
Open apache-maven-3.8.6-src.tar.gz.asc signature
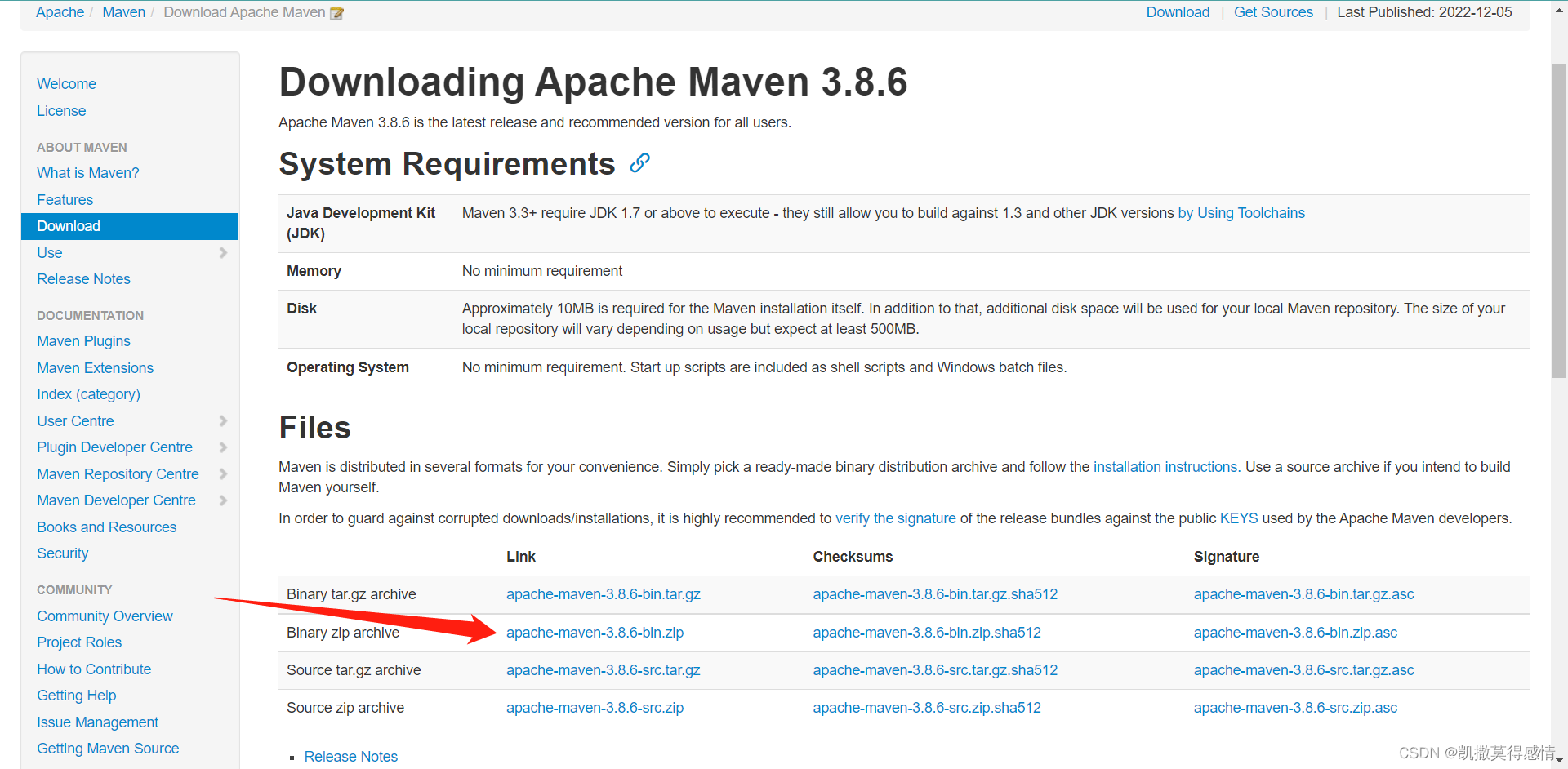click(1304, 670)
